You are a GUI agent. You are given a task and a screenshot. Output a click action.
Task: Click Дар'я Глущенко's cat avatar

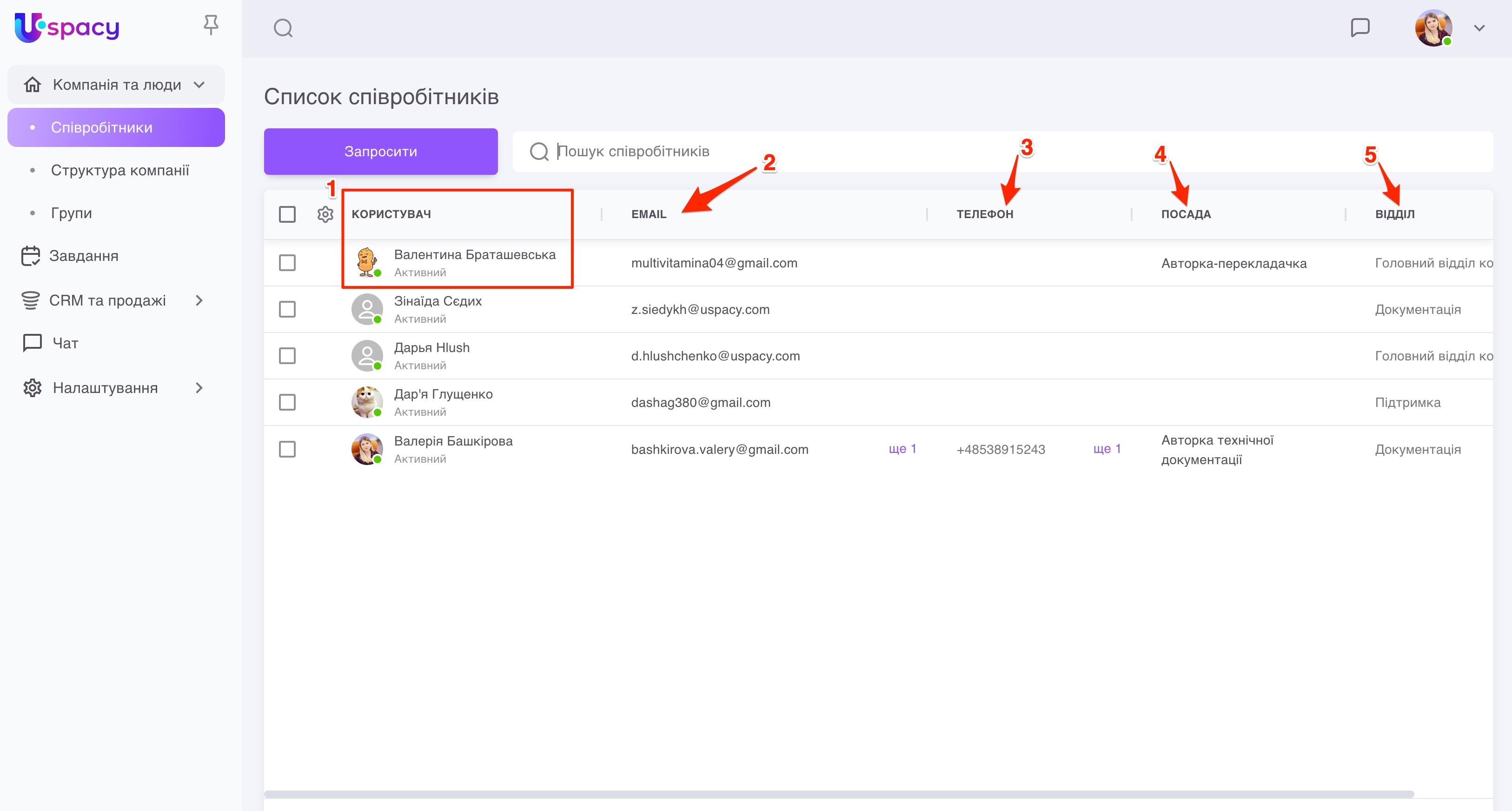pyautogui.click(x=367, y=402)
